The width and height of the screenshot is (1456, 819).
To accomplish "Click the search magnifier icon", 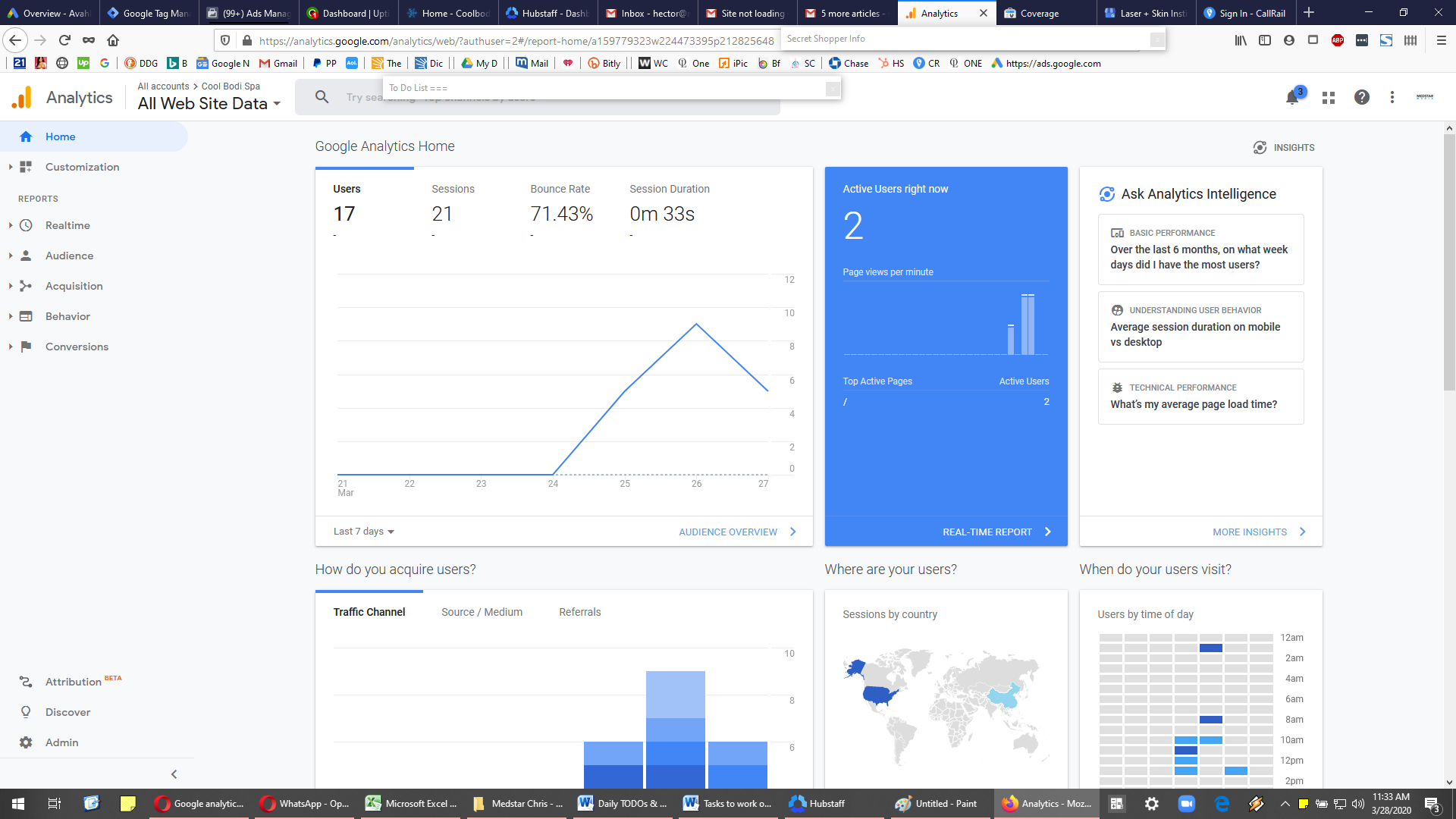I will [322, 97].
